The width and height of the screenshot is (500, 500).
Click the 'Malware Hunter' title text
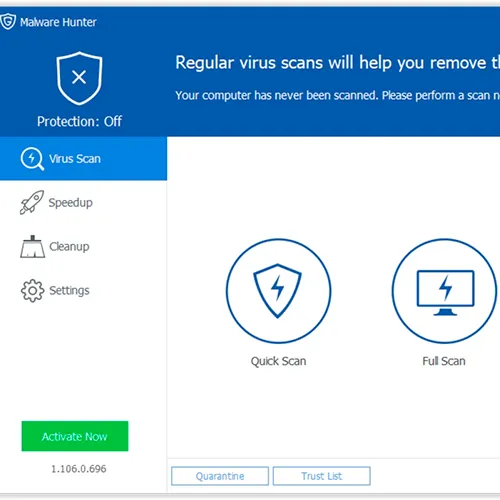(x=58, y=22)
